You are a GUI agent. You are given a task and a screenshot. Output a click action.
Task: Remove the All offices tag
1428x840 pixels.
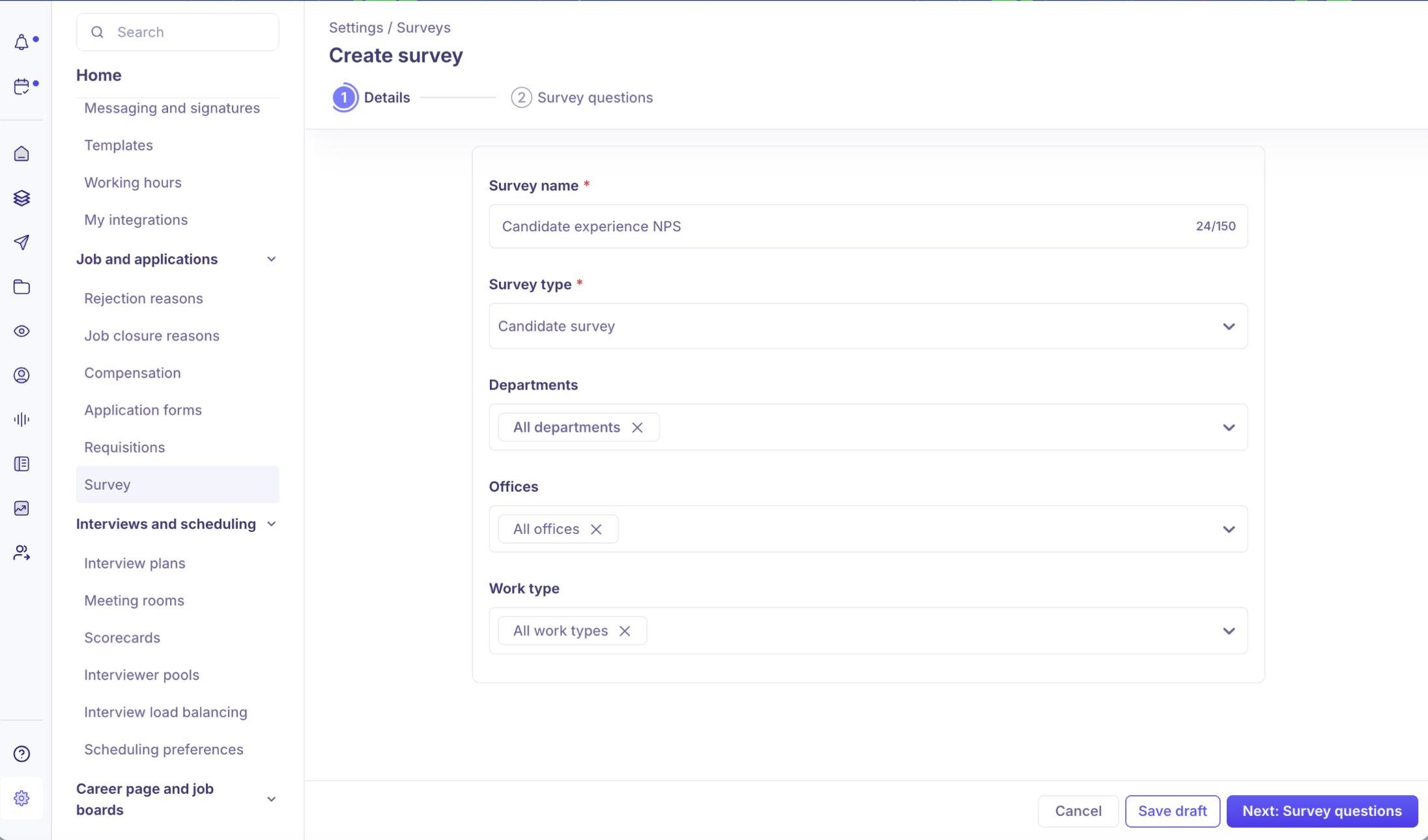tap(596, 529)
